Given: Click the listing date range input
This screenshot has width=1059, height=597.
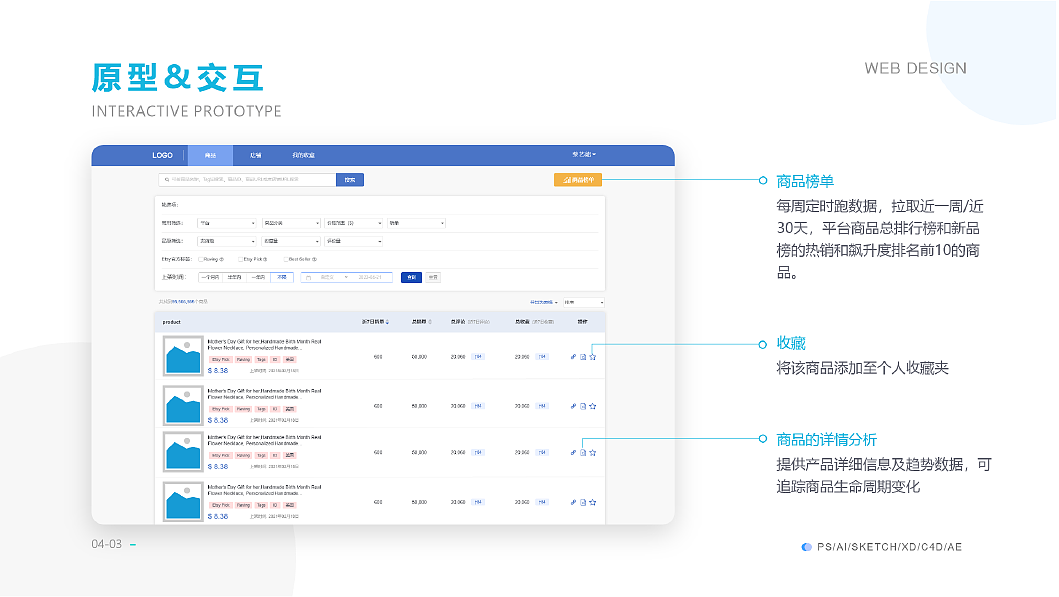Looking at the screenshot, I should tap(346, 278).
